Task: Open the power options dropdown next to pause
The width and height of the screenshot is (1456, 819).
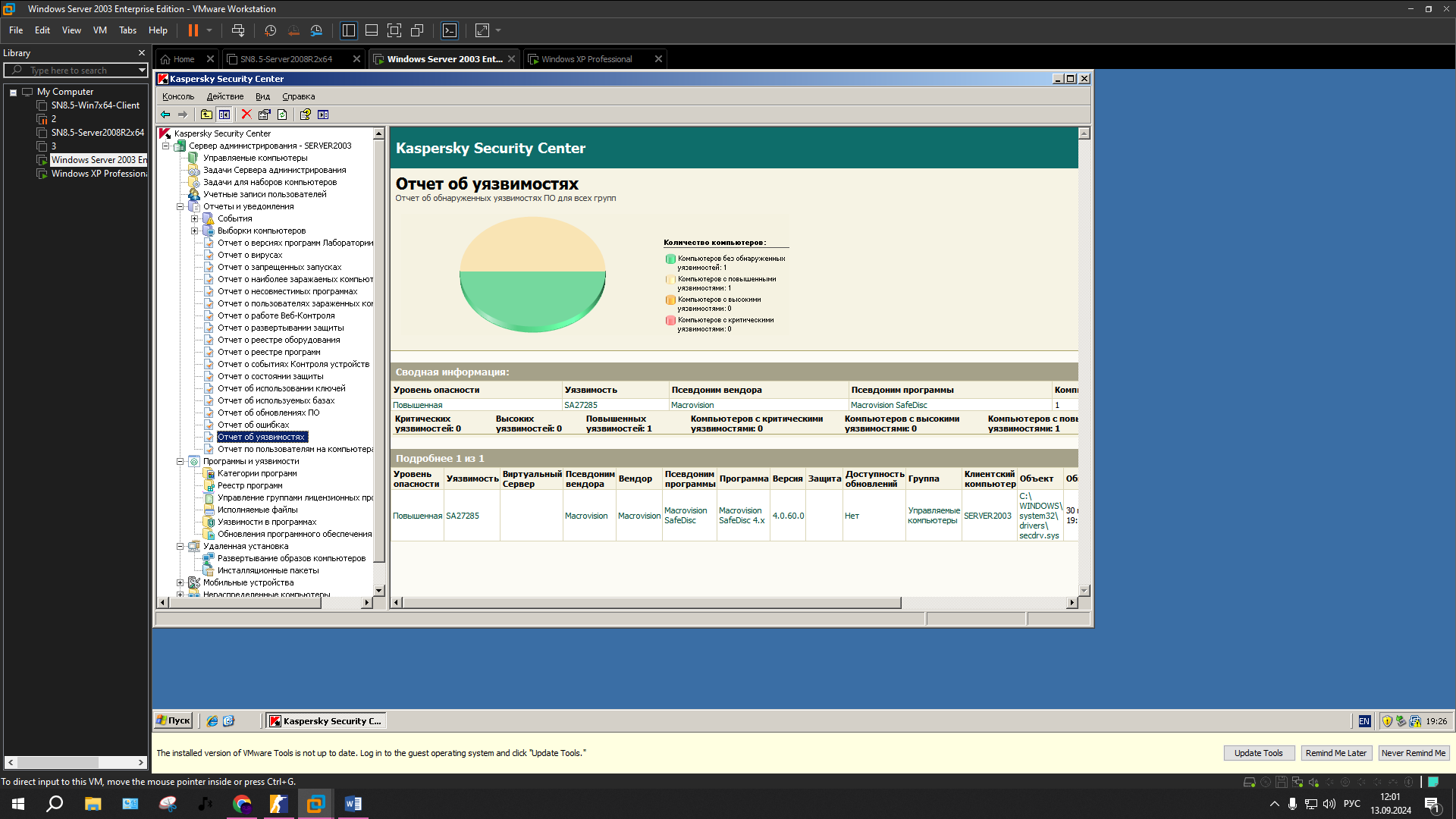Action: [209, 30]
